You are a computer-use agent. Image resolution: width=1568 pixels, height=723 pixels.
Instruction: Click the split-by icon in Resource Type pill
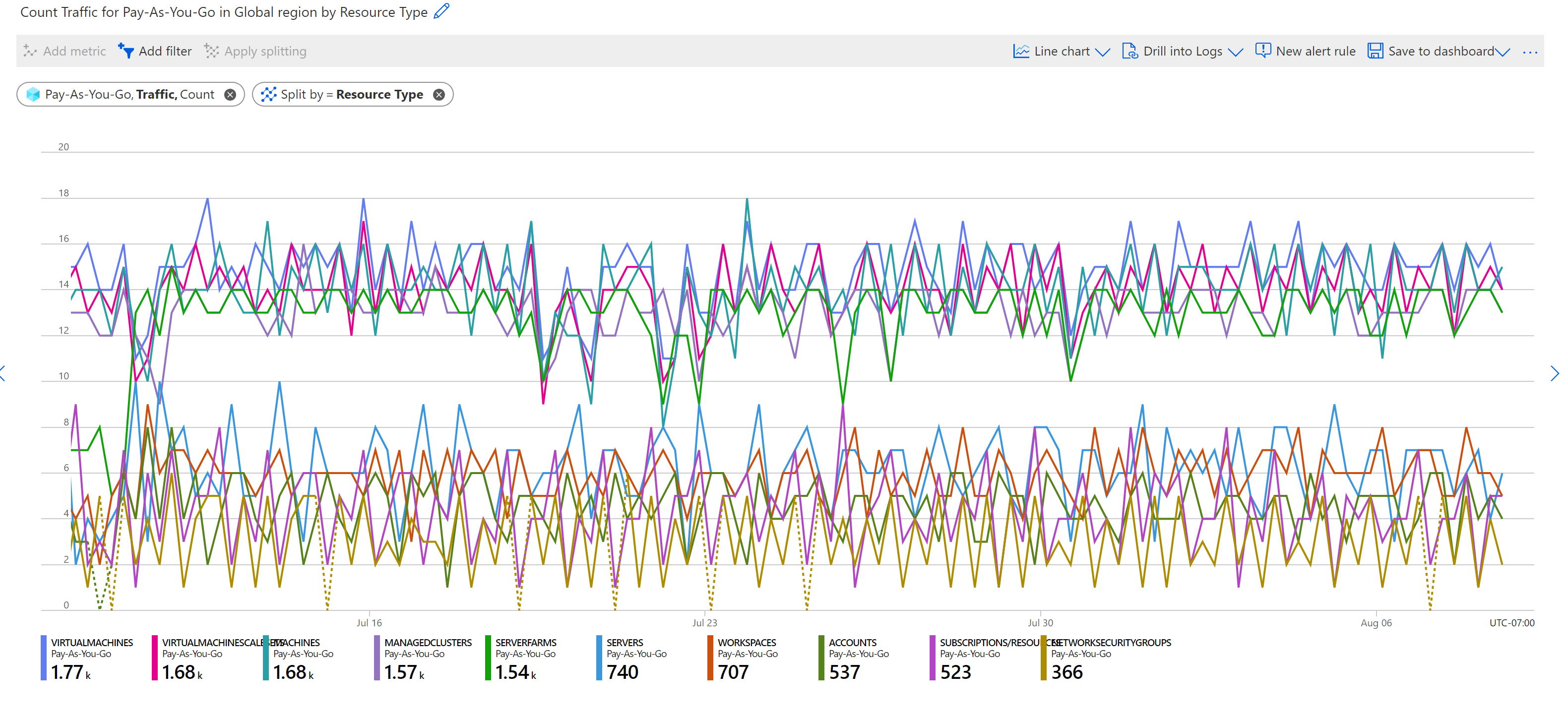[268, 94]
